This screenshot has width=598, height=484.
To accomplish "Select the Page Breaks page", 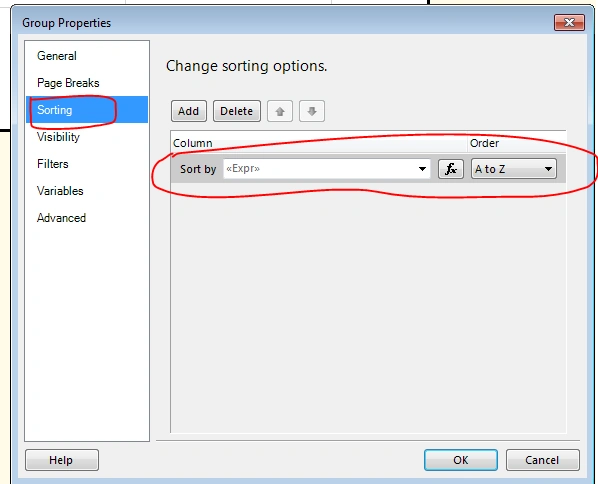I will click(x=68, y=83).
